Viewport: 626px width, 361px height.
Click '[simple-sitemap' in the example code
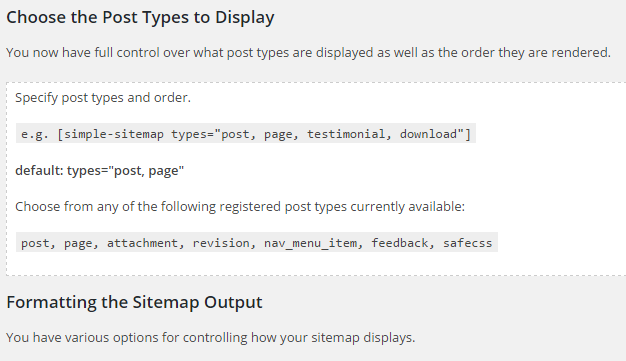coord(110,134)
